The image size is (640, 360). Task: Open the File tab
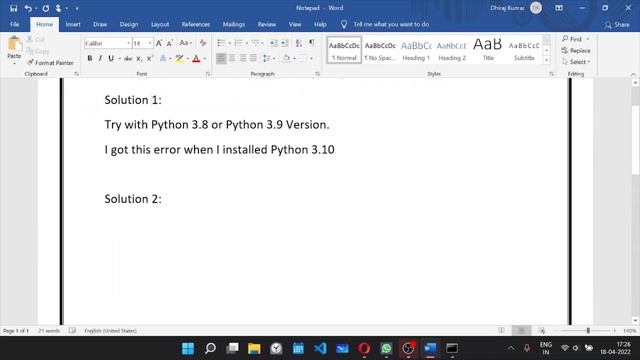15,24
